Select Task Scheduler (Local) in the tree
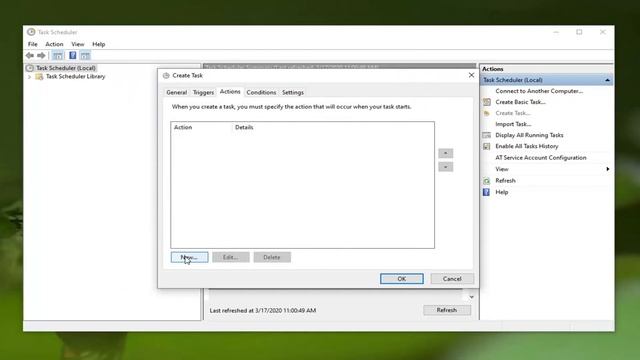The image size is (640, 360). coord(66,68)
